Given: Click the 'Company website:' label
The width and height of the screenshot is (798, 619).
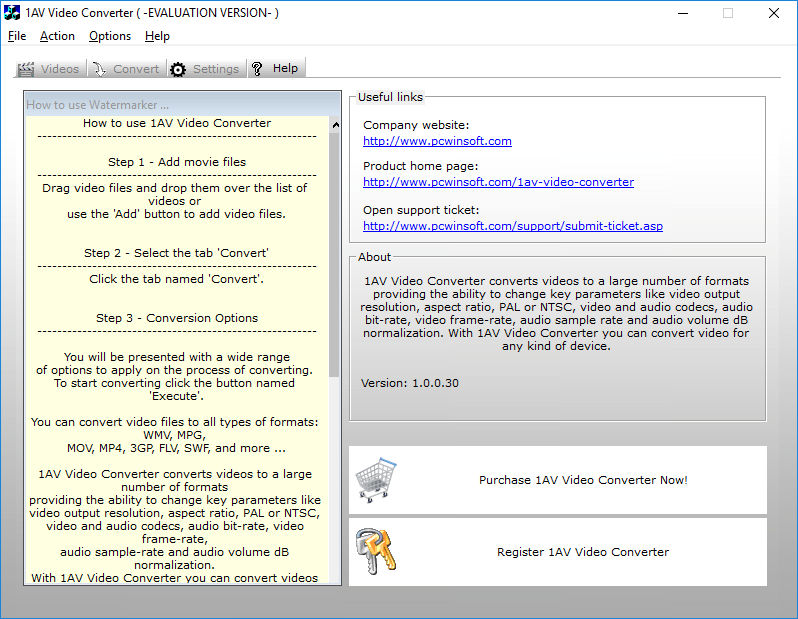Looking at the screenshot, I should pos(416,125).
